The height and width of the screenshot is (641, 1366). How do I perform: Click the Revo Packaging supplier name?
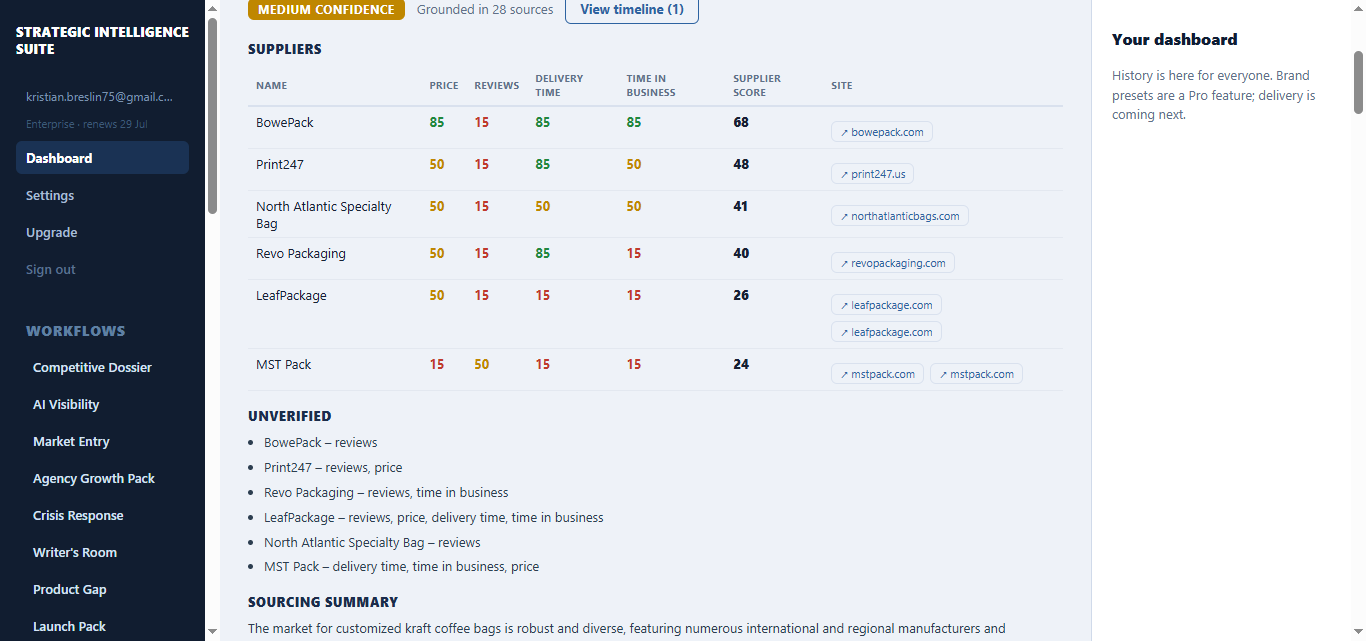pos(301,253)
